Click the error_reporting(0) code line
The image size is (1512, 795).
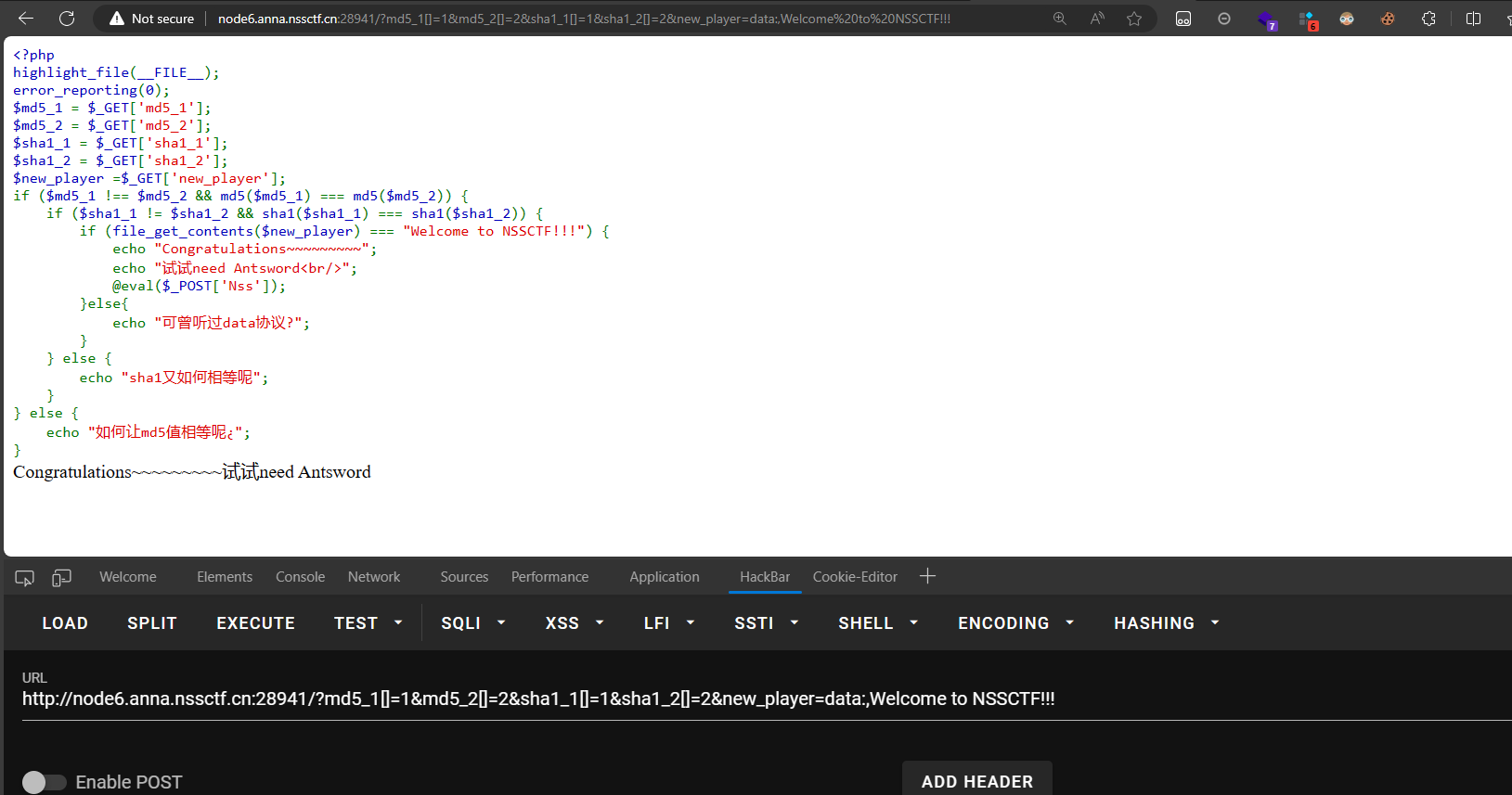91,90
